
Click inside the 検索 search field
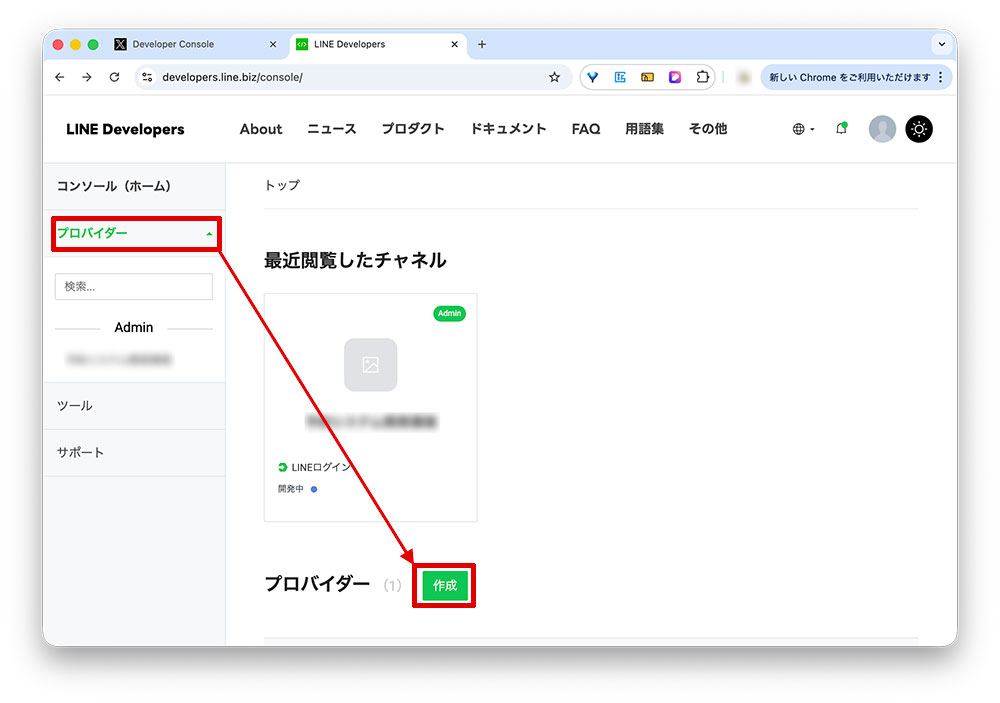pyautogui.click(x=133, y=287)
